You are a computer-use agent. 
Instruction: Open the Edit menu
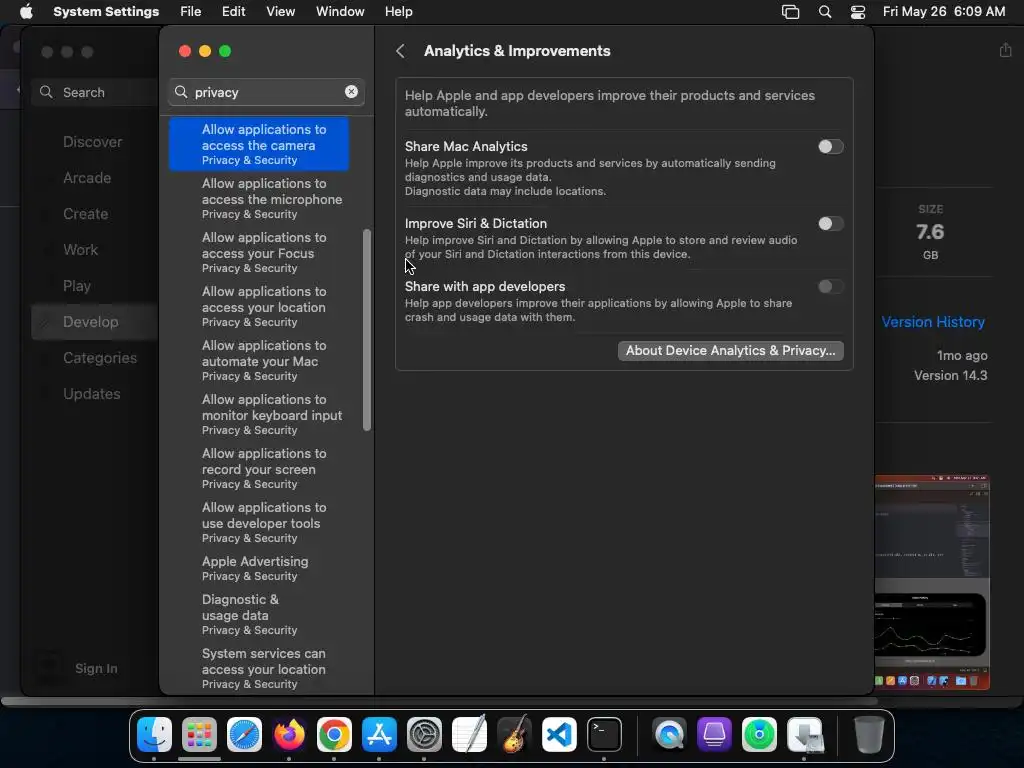pos(234,12)
